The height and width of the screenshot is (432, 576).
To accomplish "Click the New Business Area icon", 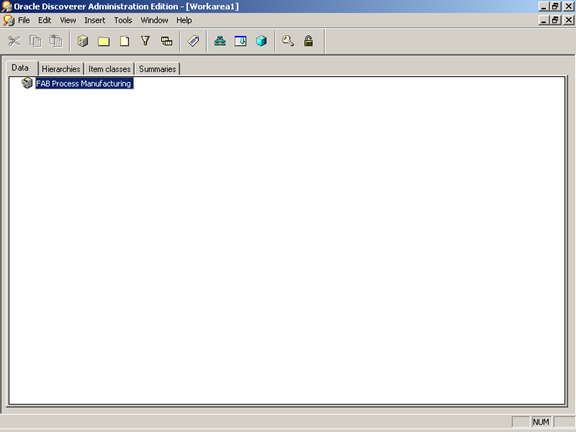I will point(83,41).
